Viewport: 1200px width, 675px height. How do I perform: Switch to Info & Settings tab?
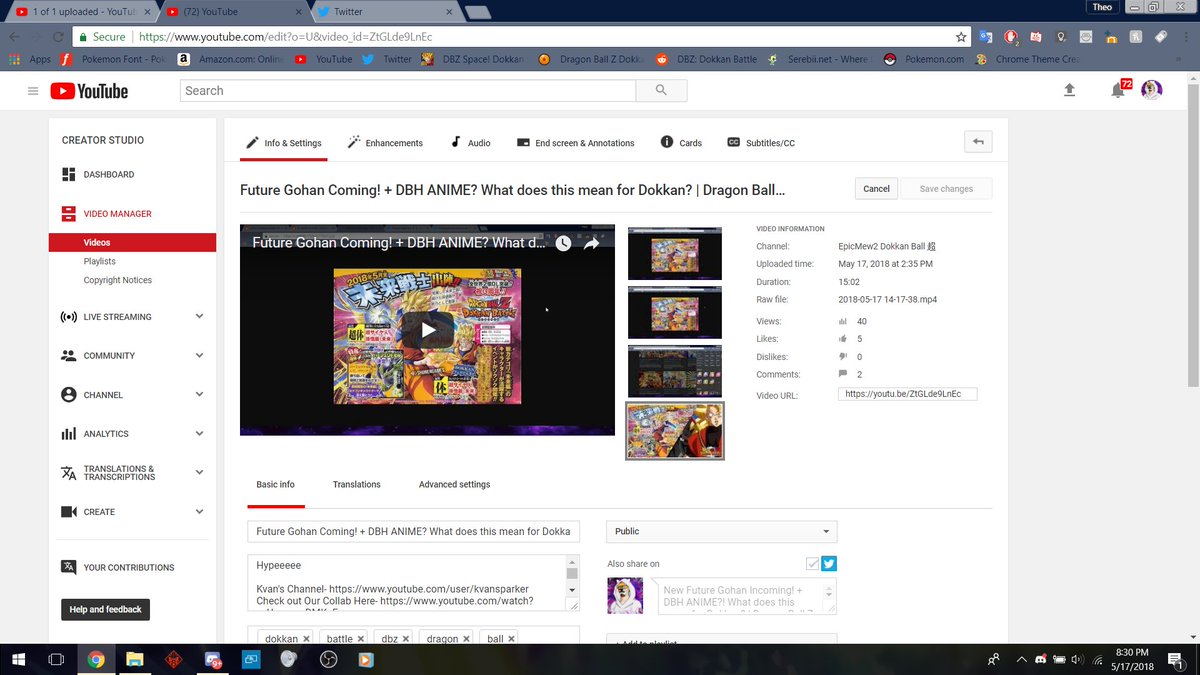pyautogui.click(x=284, y=143)
